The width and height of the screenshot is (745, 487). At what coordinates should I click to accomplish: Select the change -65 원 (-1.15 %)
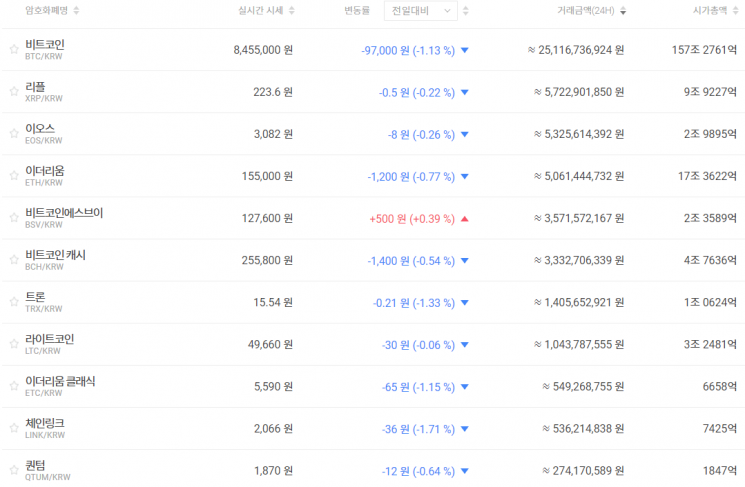coord(418,387)
